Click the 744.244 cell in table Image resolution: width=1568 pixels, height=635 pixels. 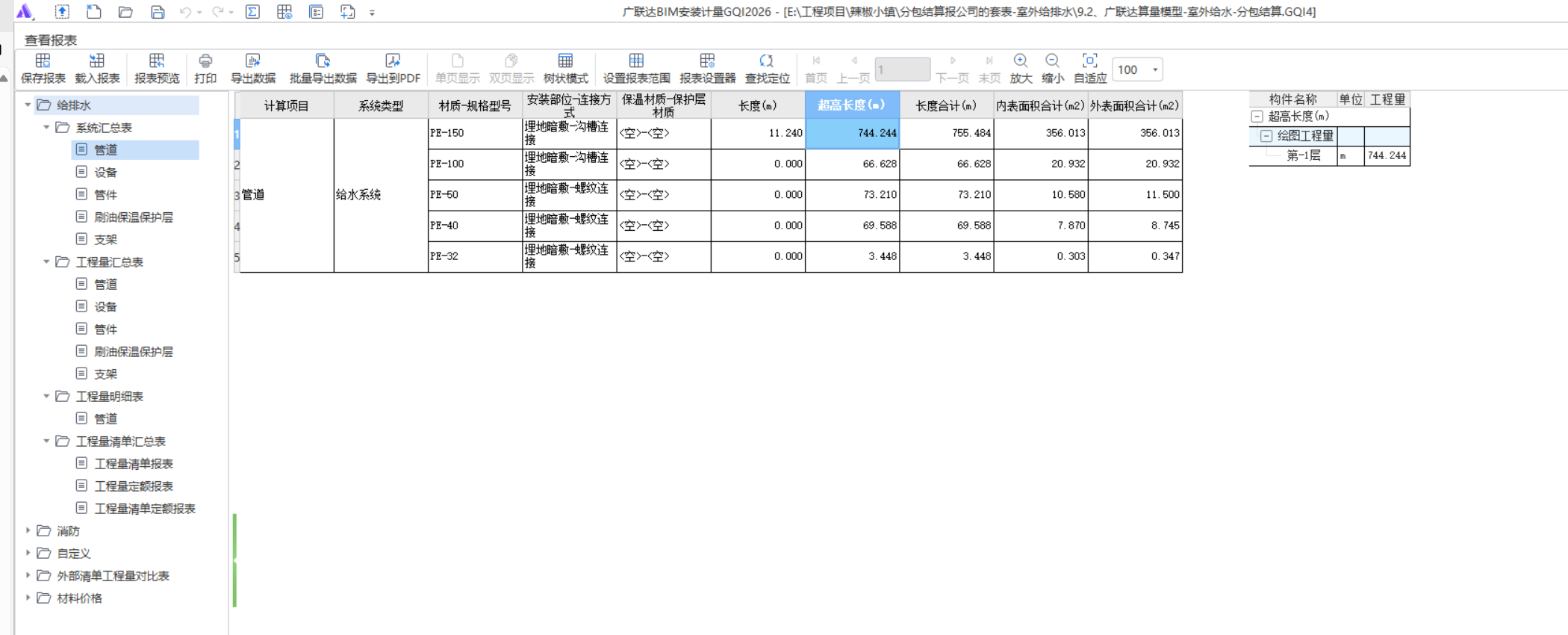tap(852, 133)
